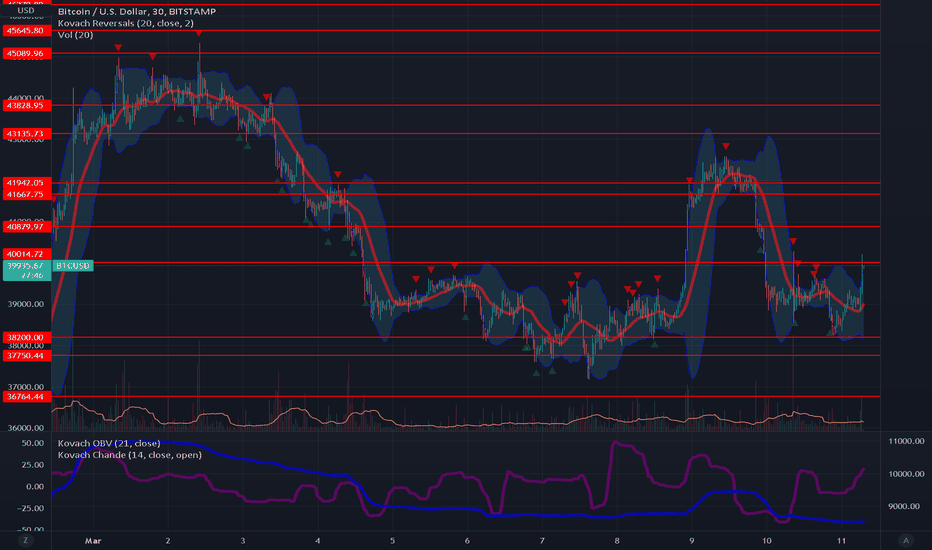Image resolution: width=932 pixels, height=550 pixels.
Task: Click the 43135.73 price level label
Action: 27,134
